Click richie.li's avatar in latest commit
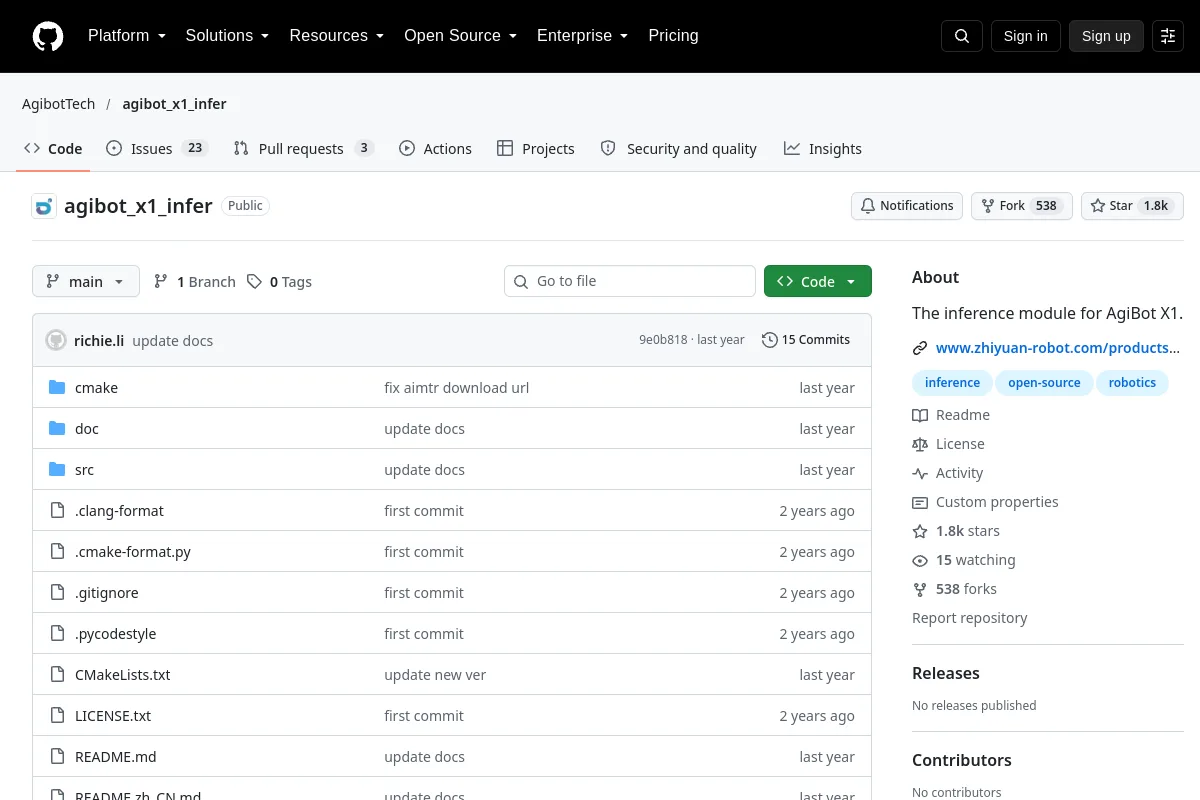This screenshot has width=1200, height=800. [x=56, y=340]
